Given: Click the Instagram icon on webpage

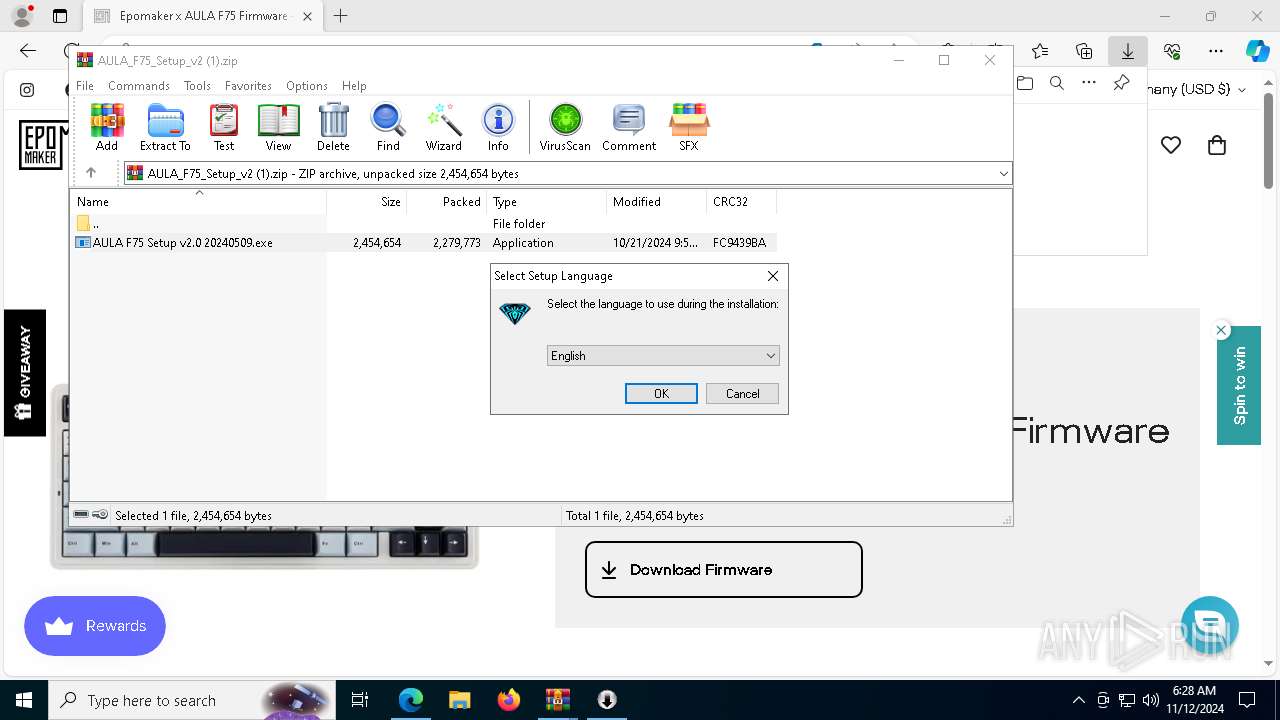Looking at the screenshot, I should coord(27,90).
